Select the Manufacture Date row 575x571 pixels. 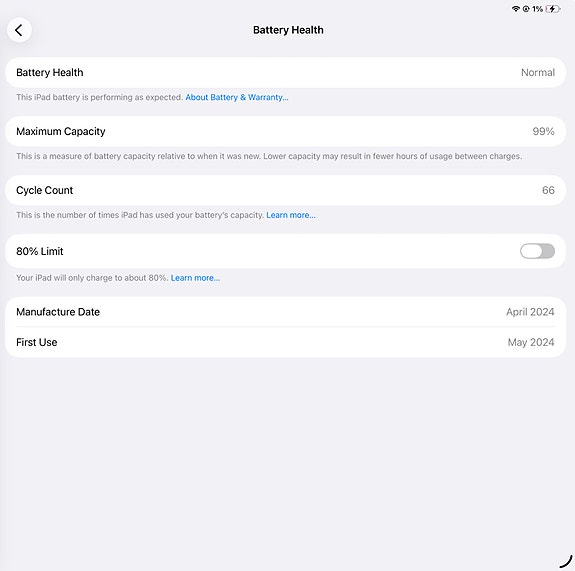(285, 312)
